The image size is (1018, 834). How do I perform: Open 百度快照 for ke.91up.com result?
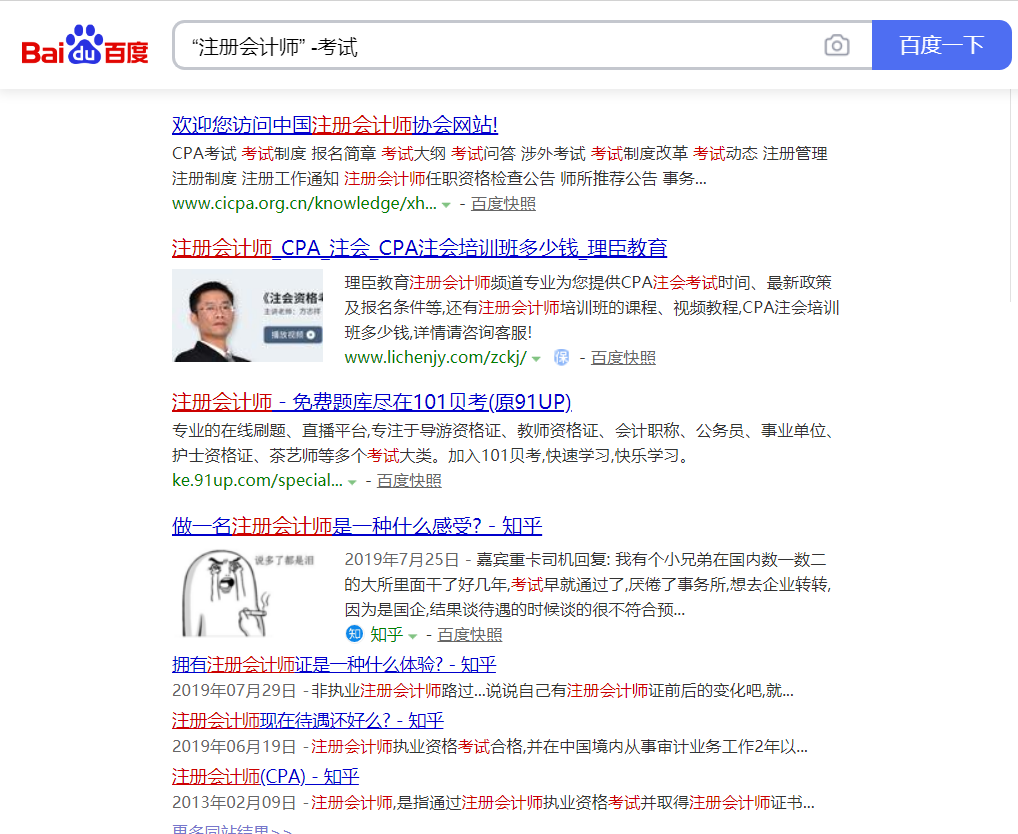[409, 481]
